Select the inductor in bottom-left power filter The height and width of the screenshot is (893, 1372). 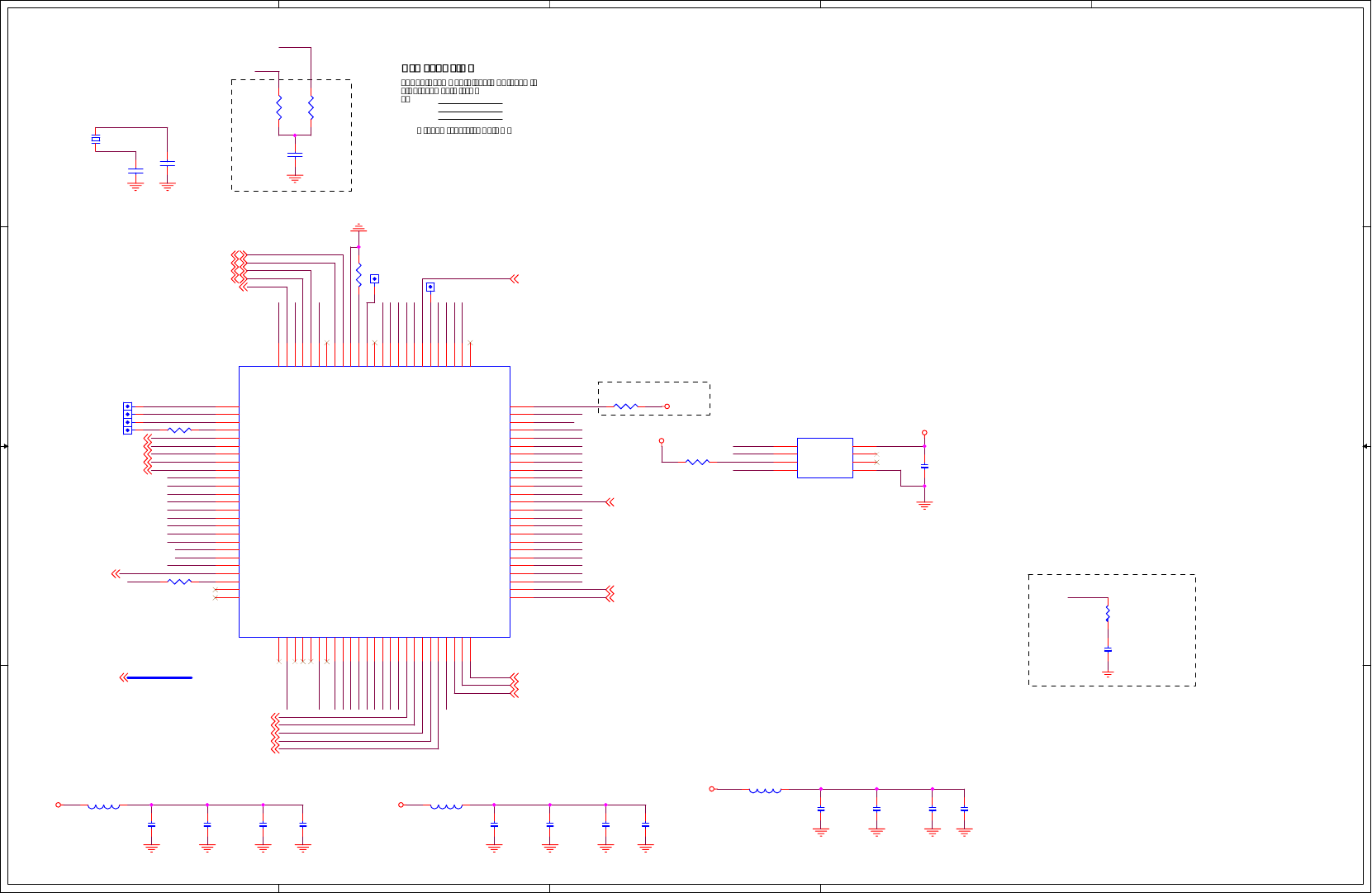click(x=104, y=806)
